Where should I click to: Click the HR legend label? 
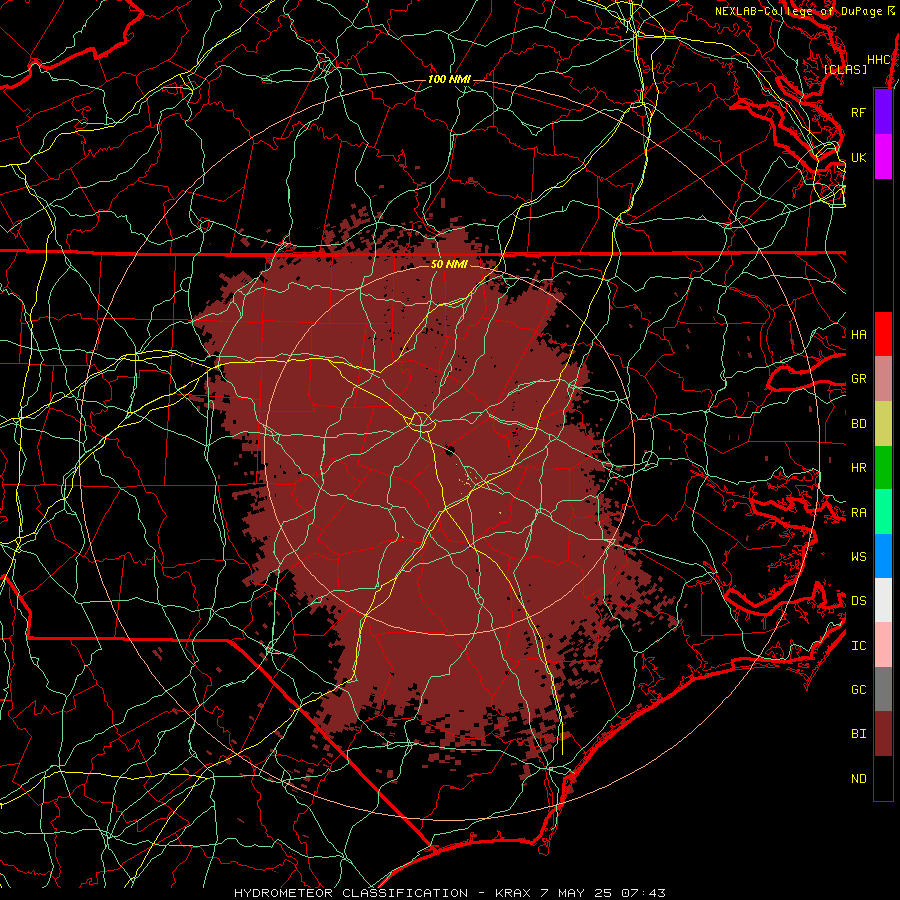859,468
